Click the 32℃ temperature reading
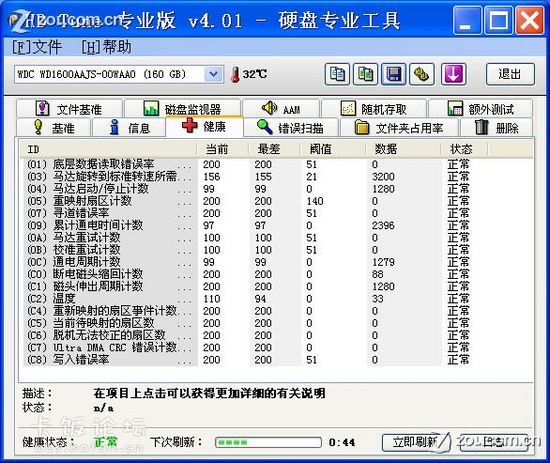 click(255, 74)
